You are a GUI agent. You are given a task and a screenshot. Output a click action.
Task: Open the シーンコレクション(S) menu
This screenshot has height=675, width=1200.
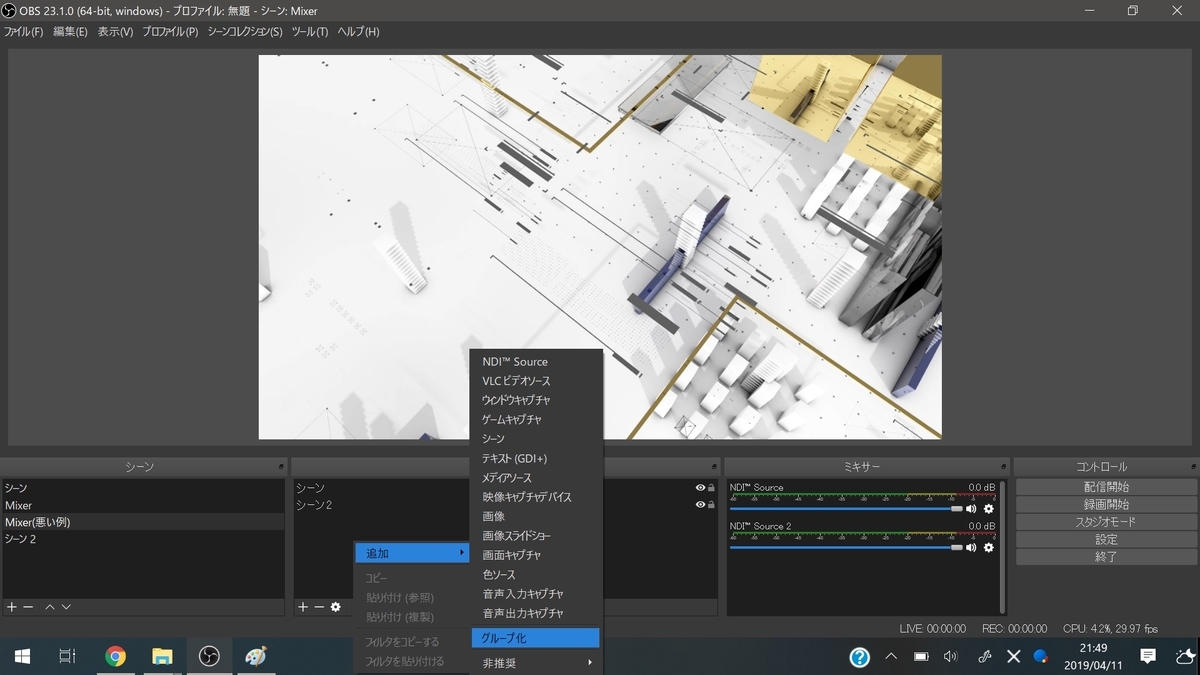point(245,32)
